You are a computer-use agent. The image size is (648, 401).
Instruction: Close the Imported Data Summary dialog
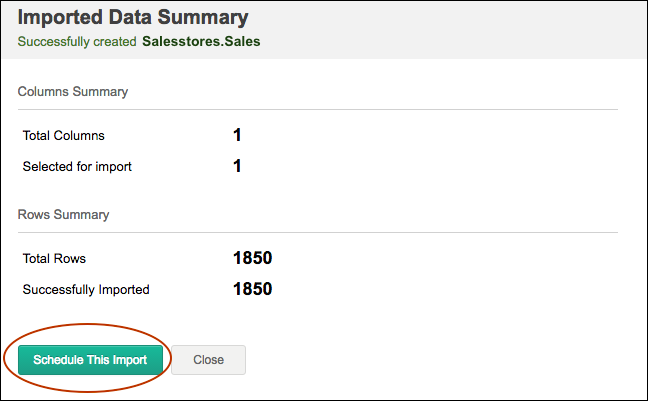point(208,360)
